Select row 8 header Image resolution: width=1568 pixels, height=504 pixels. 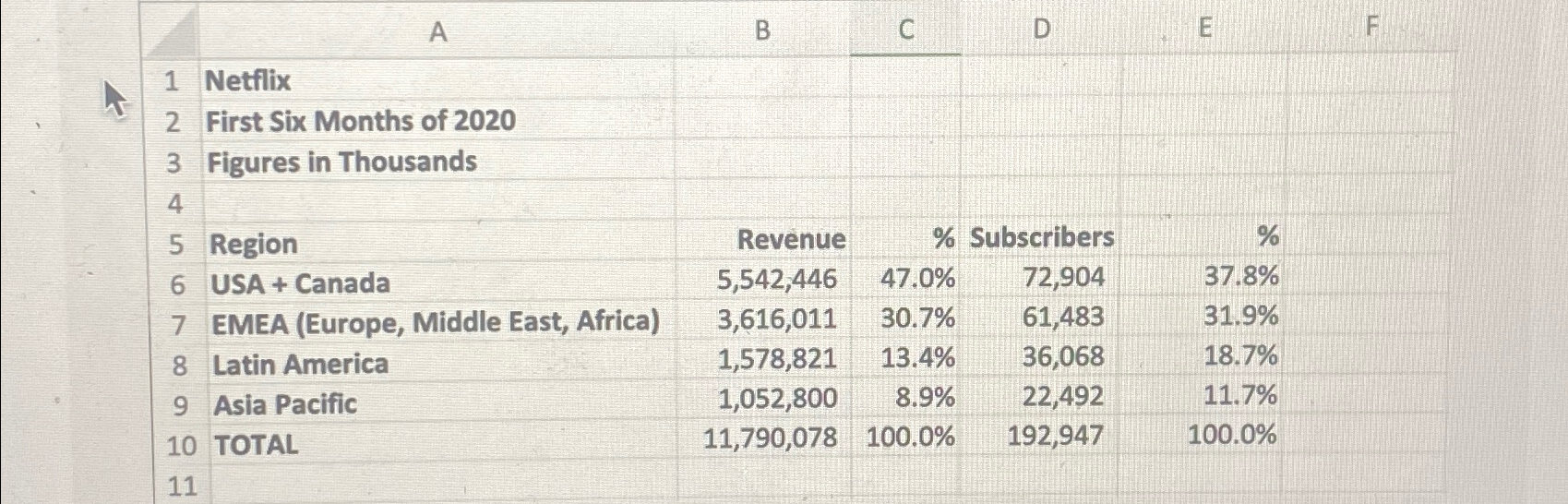click(x=180, y=366)
